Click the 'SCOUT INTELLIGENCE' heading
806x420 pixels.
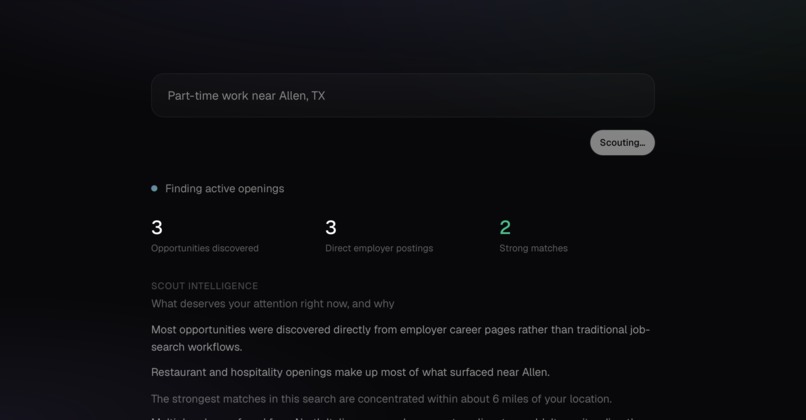pyautogui.click(x=205, y=286)
